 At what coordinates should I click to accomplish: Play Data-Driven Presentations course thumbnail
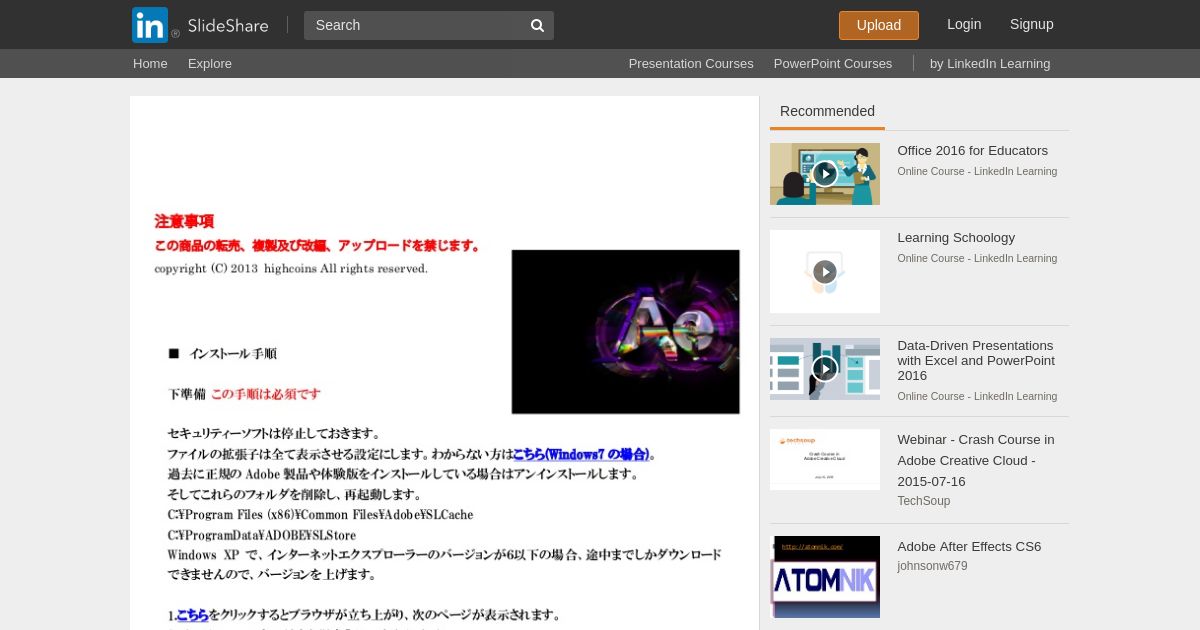click(x=825, y=369)
